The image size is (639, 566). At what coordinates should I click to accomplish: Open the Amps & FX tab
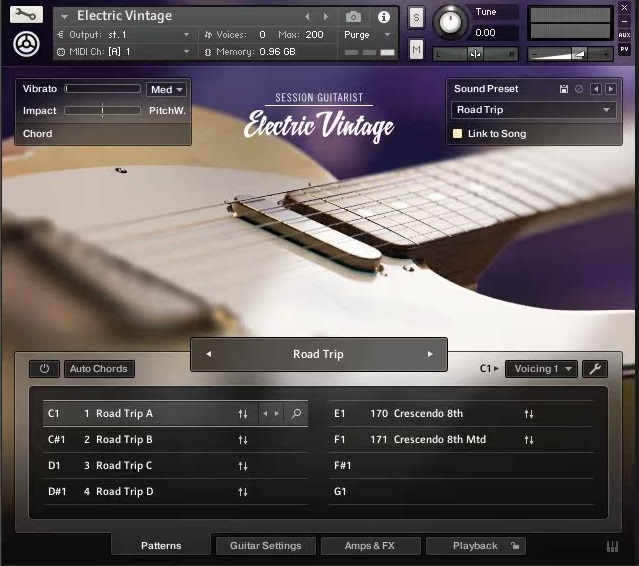pyautogui.click(x=370, y=546)
